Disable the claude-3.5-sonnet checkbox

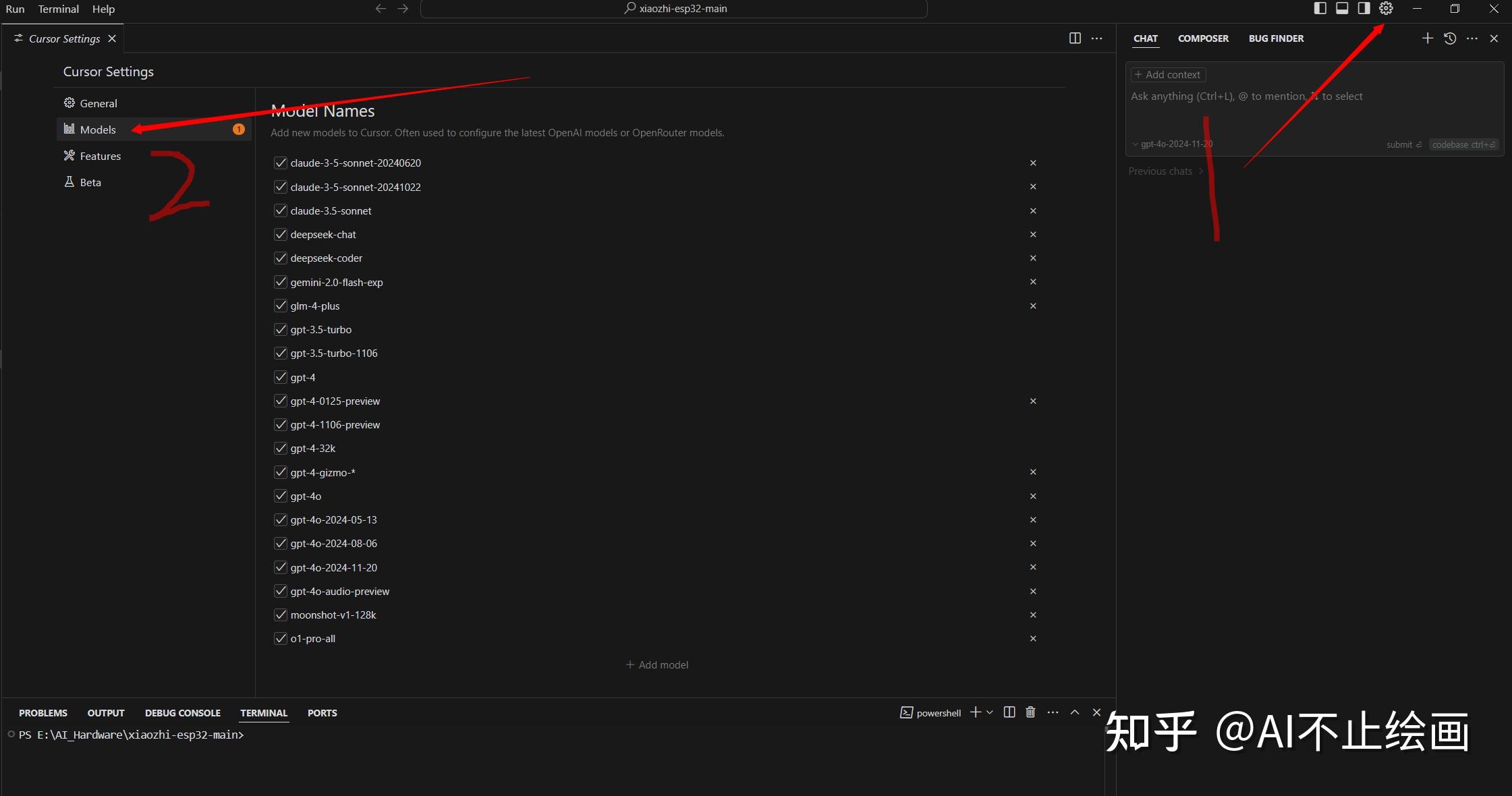pyautogui.click(x=281, y=210)
